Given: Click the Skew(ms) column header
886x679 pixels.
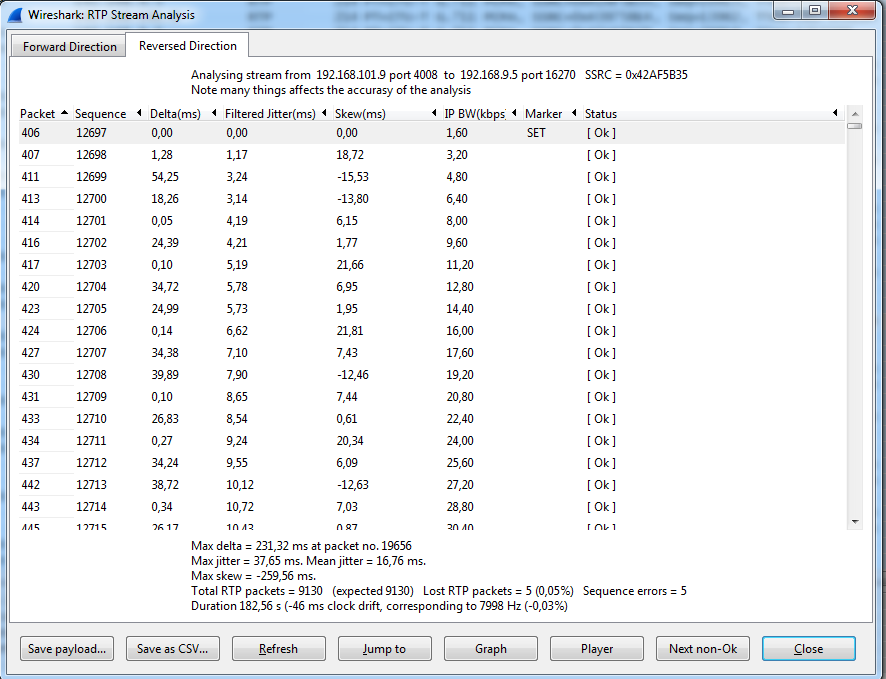Looking at the screenshot, I should (360, 114).
